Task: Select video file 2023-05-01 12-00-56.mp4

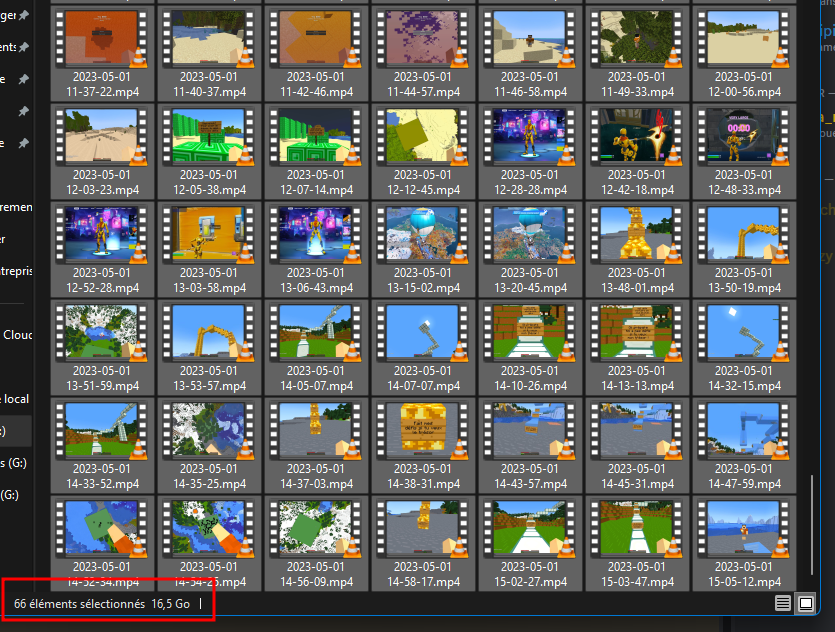Action: point(744,53)
